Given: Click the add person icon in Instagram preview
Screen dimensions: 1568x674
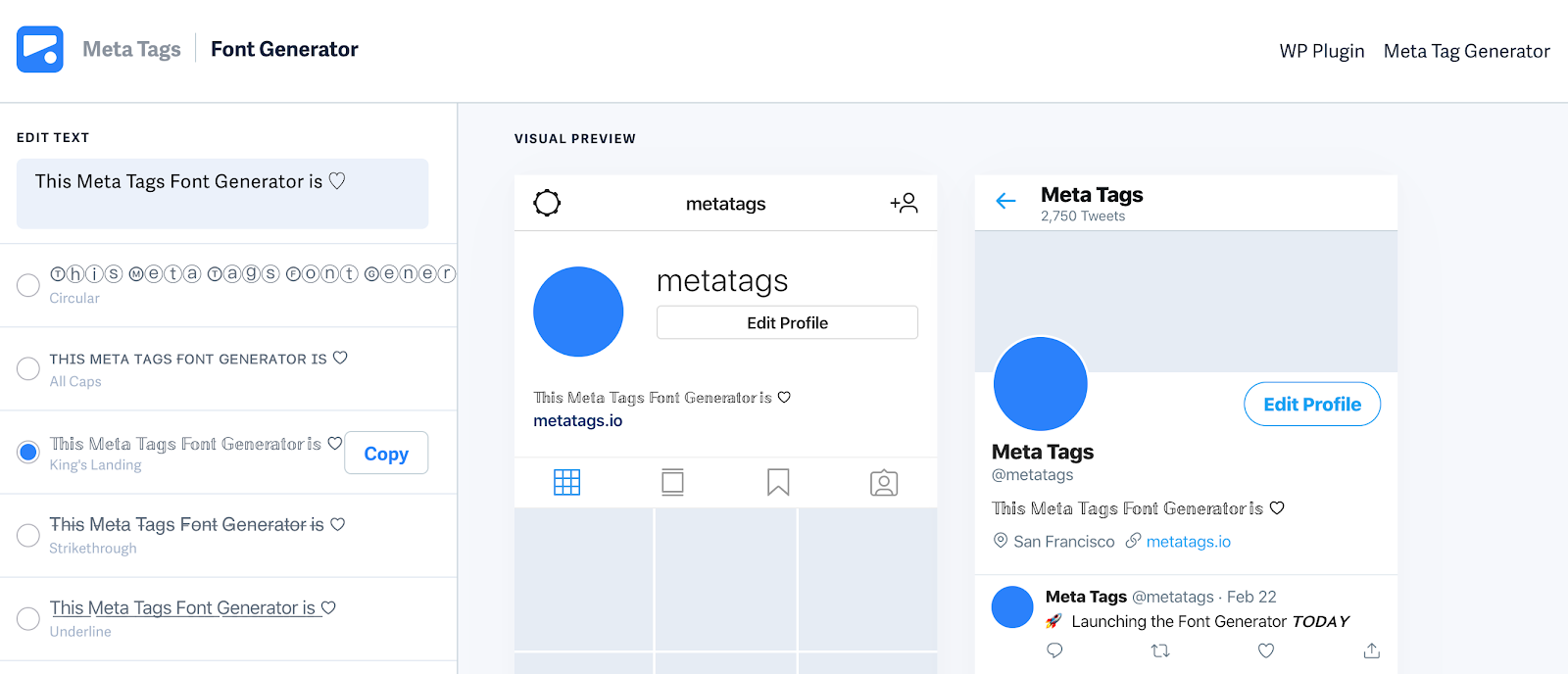Looking at the screenshot, I should pyautogui.click(x=904, y=203).
